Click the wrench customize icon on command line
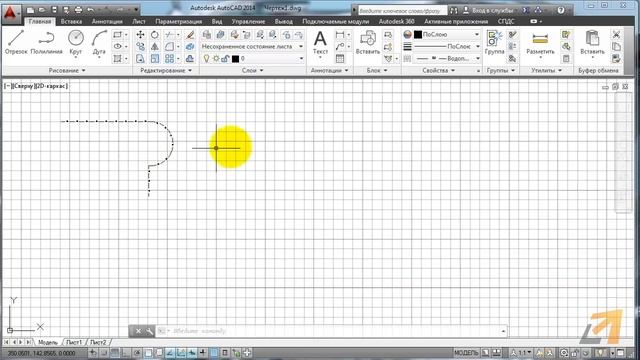The height and width of the screenshot is (360, 640). pos(149,331)
